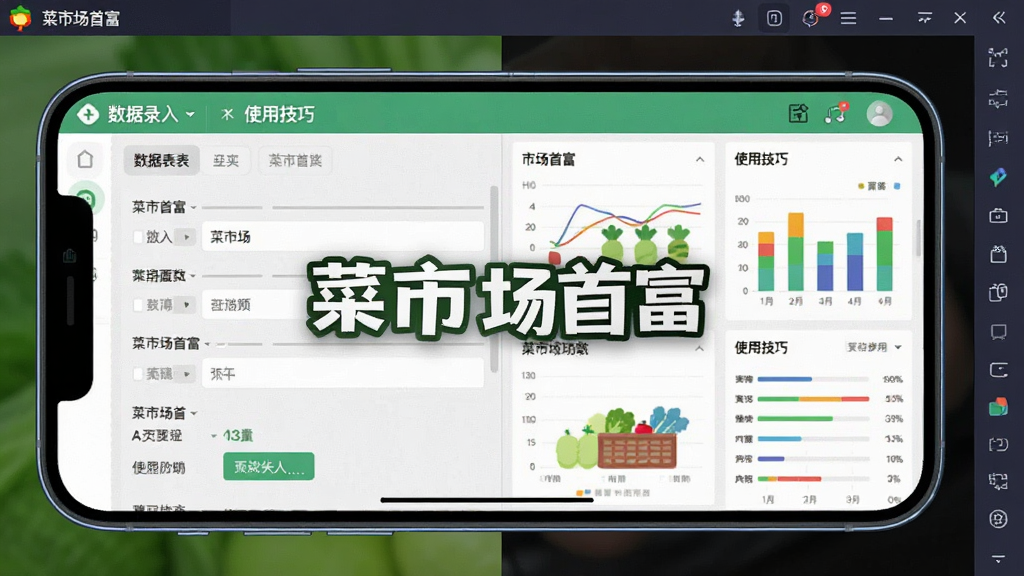1024x576 pixels.
Task: Click the green button next to 使用防锁
Action: click(268, 466)
